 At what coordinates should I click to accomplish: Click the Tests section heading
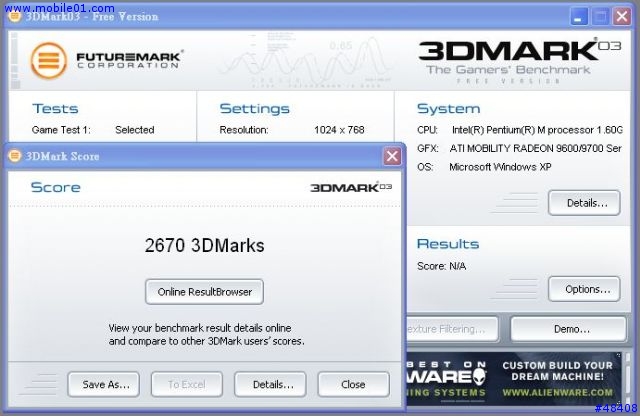[55, 109]
